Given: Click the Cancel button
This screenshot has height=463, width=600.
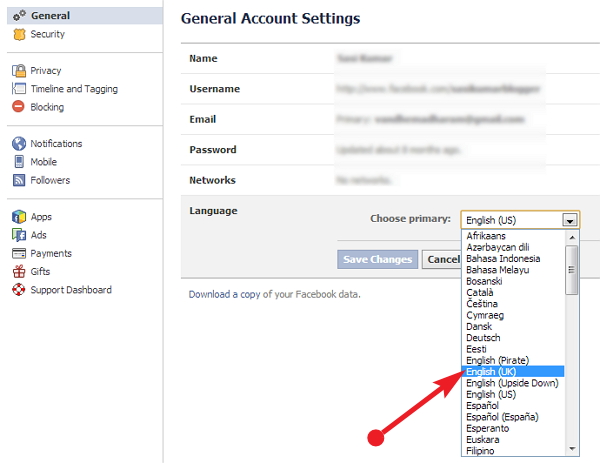Looking at the screenshot, I should tap(442, 259).
